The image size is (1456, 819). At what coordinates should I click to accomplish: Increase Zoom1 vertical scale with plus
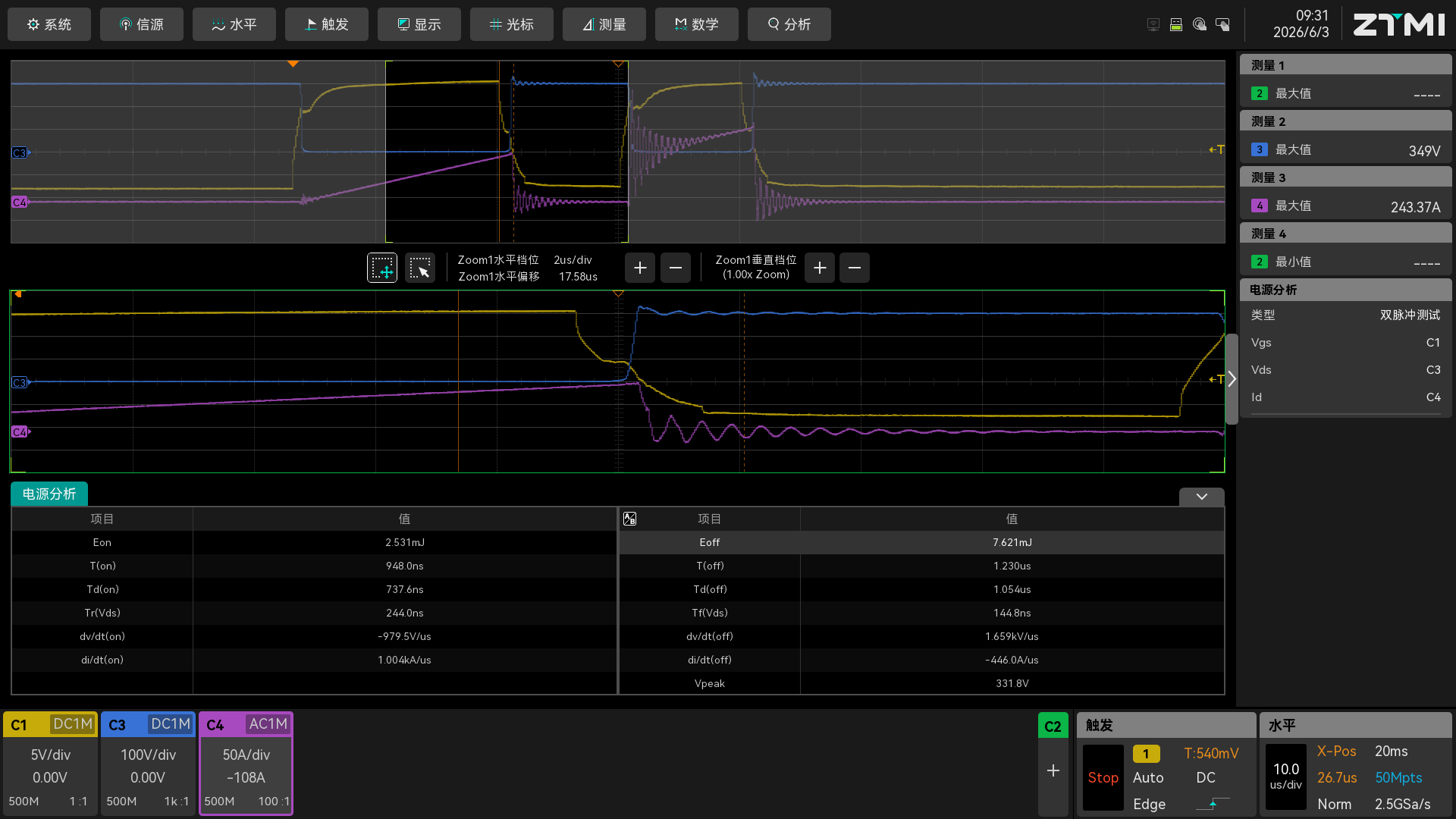(x=820, y=268)
